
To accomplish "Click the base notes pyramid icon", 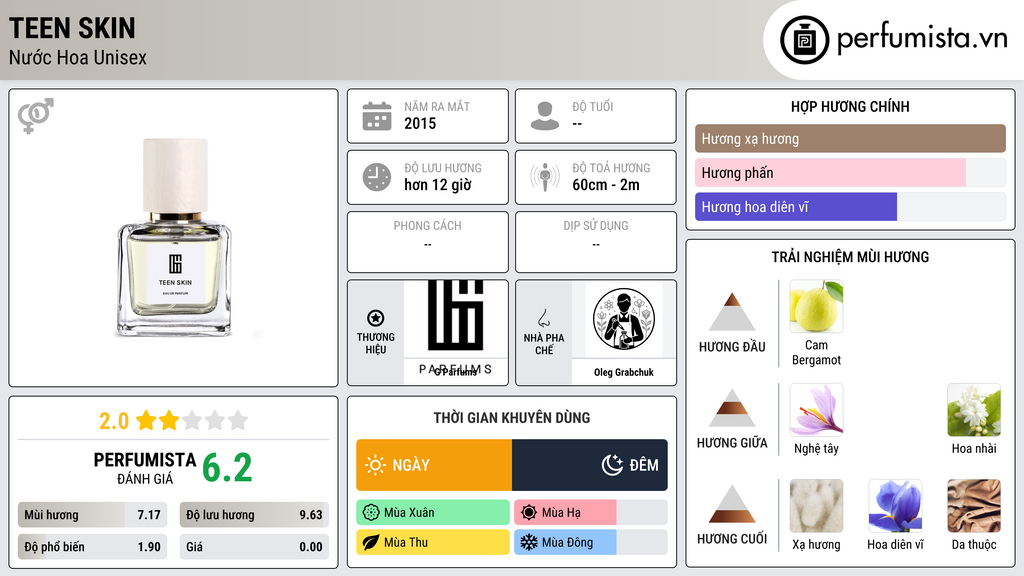I will [x=732, y=504].
